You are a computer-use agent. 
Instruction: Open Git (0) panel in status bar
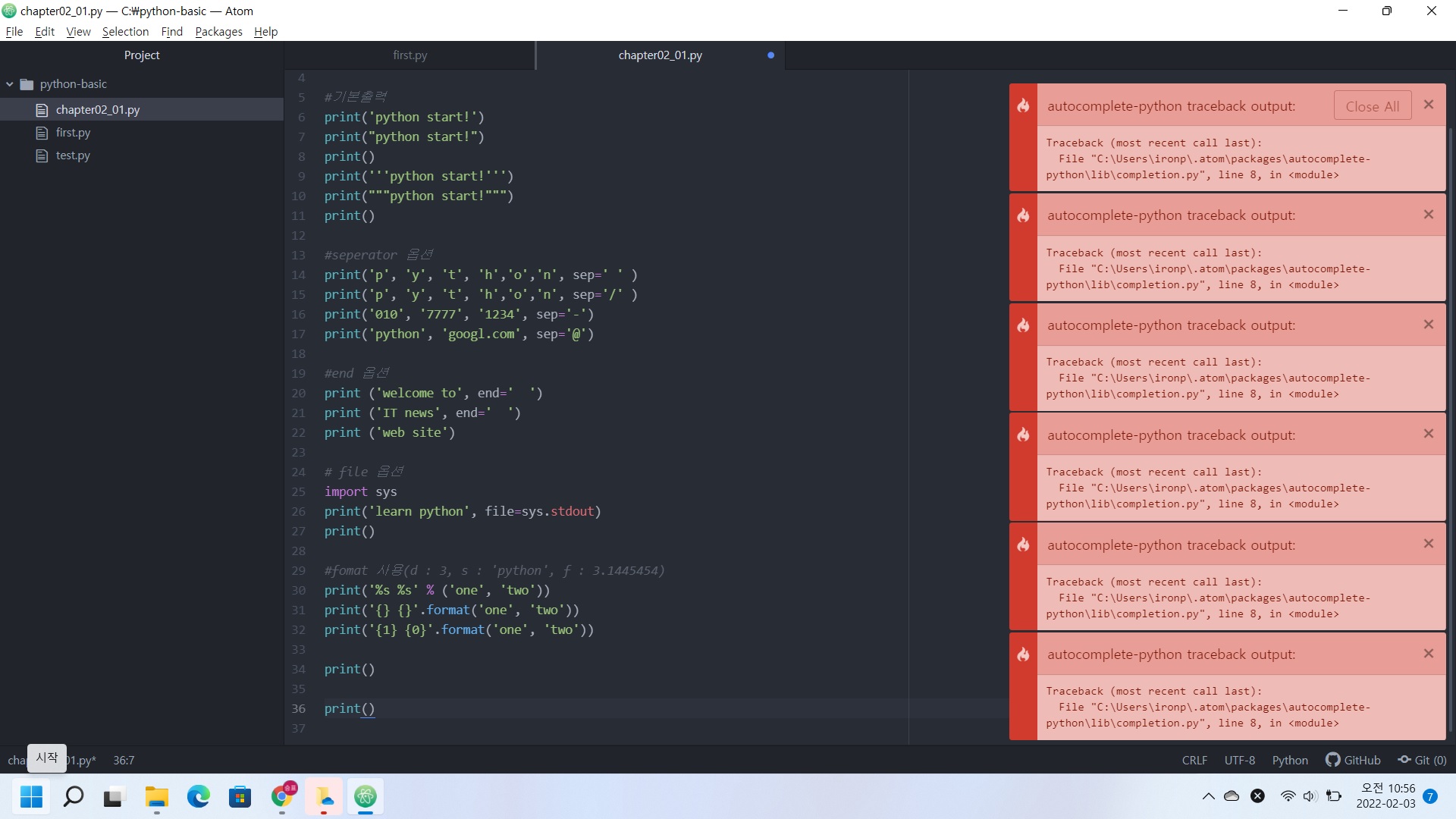pyautogui.click(x=1423, y=760)
